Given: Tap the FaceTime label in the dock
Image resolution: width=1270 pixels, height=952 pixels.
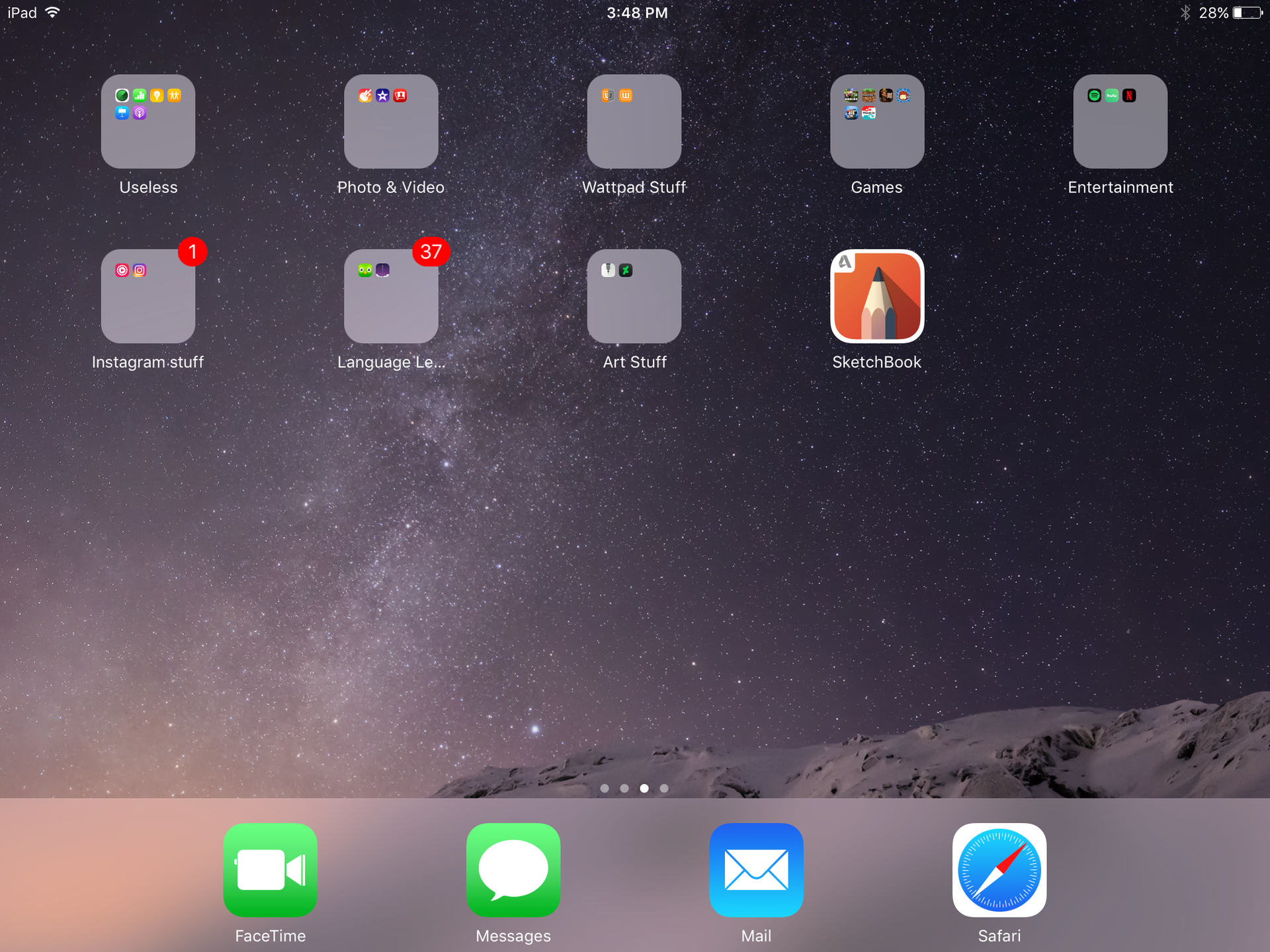Looking at the screenshot, I should [270, 935].
